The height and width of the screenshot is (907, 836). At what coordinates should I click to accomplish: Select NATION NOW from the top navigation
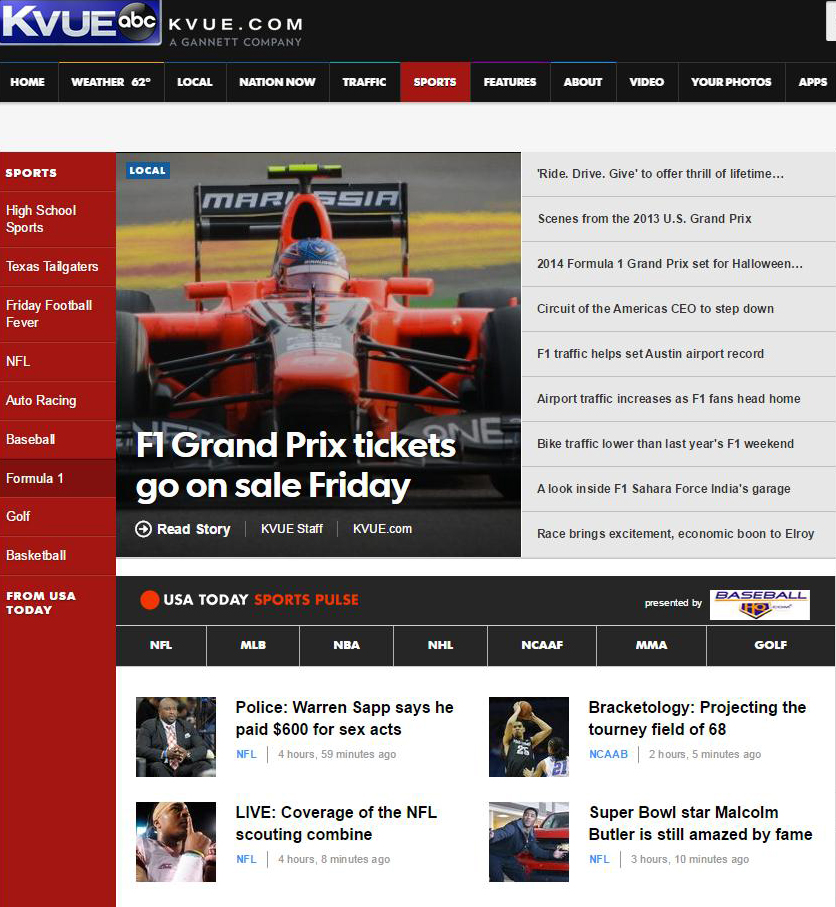277,82
